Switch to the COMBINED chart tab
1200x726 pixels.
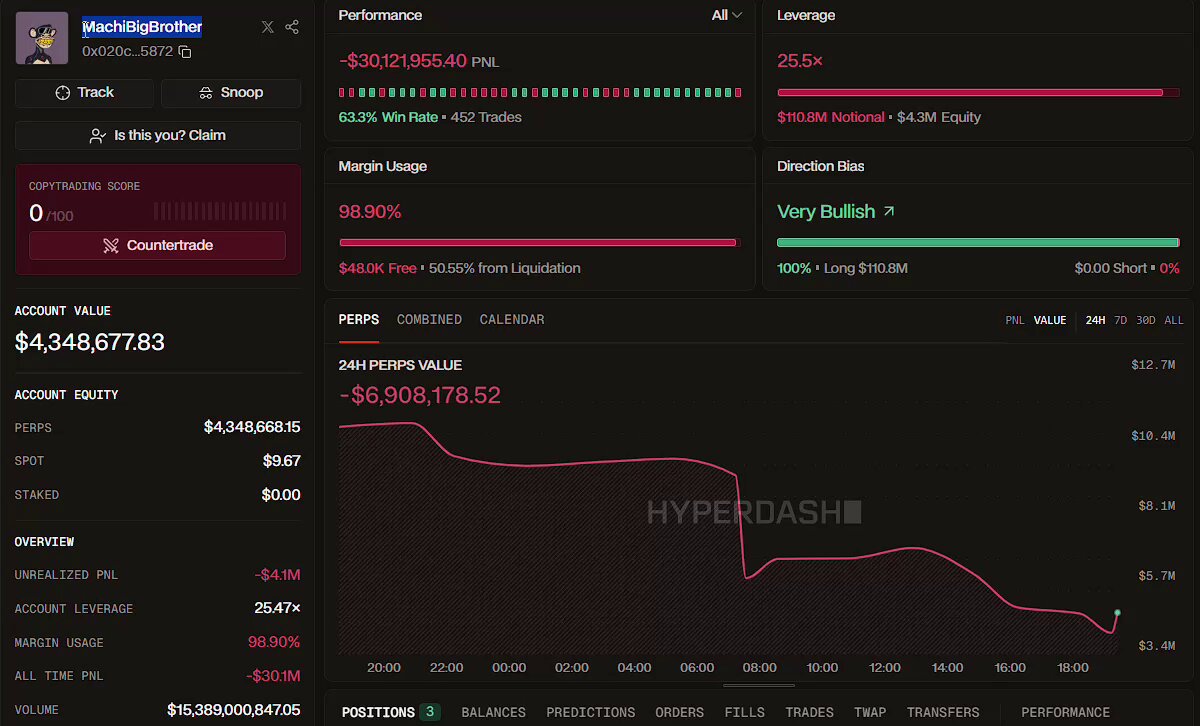pos(429,320)
